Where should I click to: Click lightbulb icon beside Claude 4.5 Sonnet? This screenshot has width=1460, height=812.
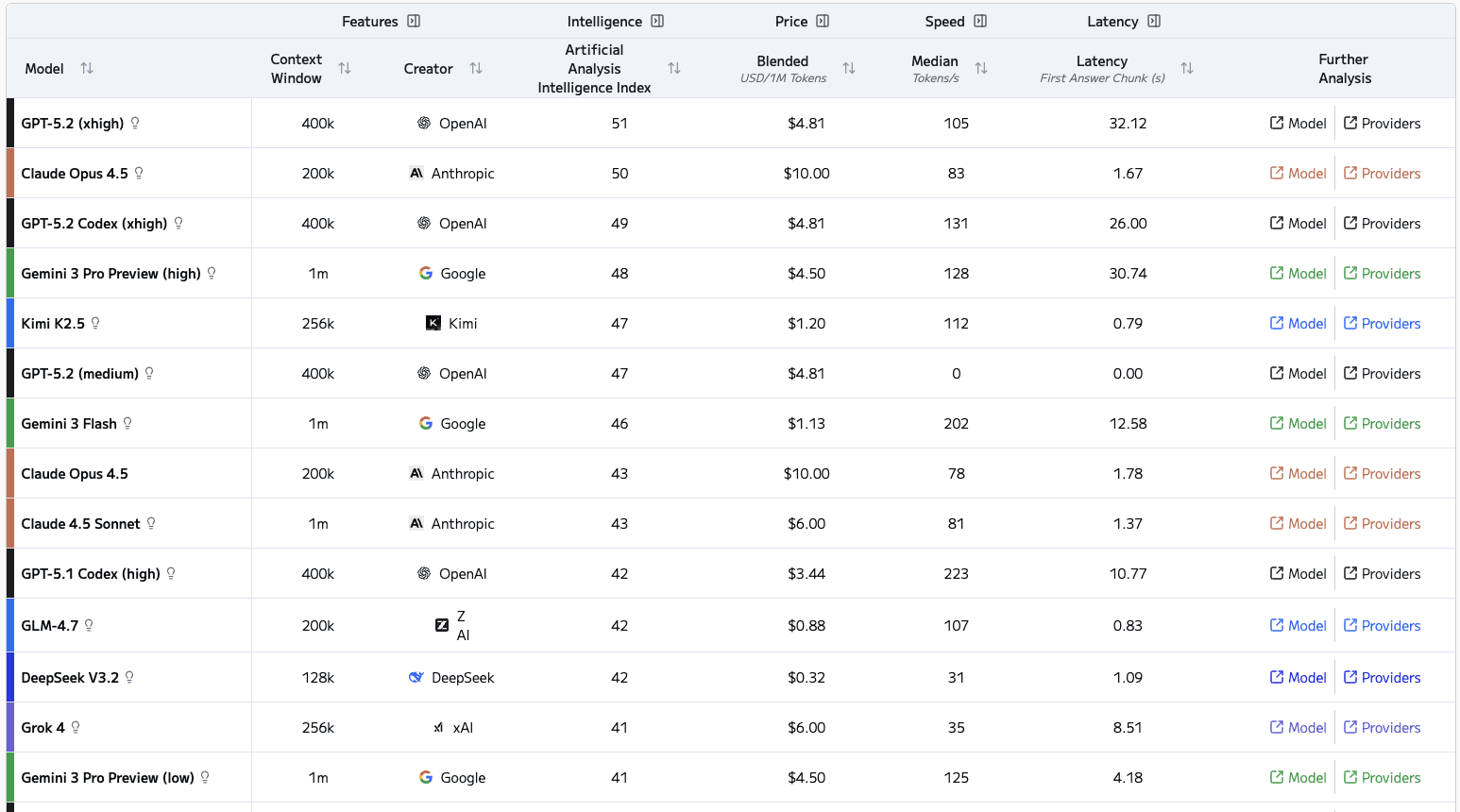coord(151,523)
